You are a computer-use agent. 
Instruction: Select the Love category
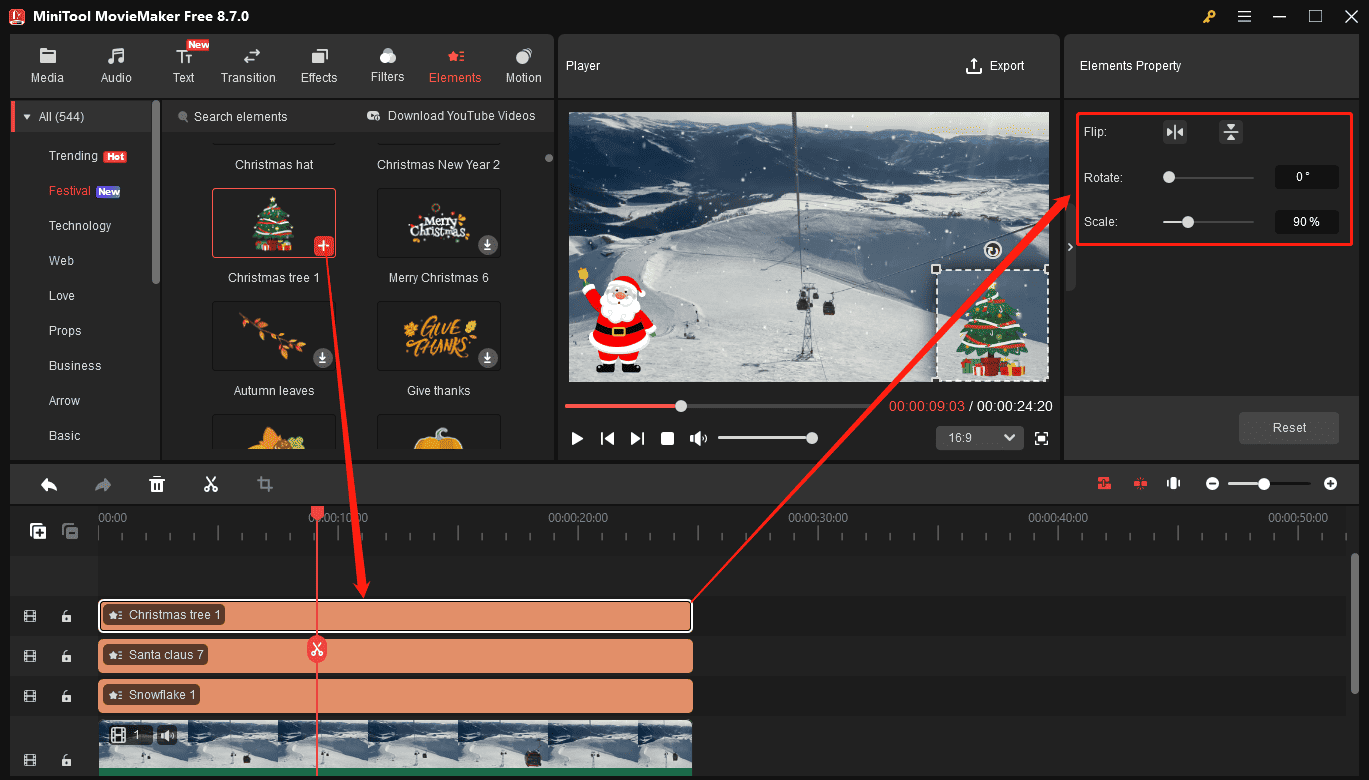click(62, 296)
